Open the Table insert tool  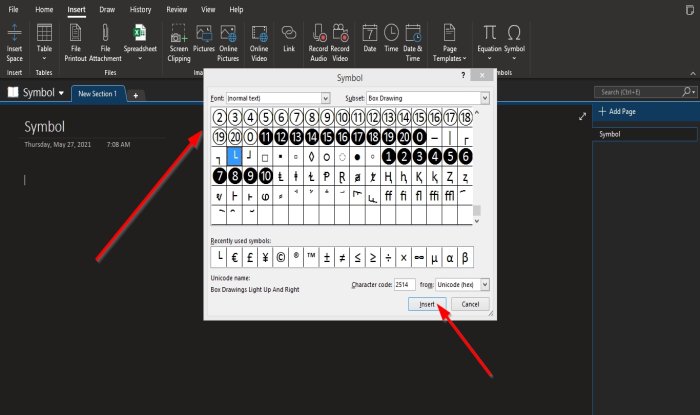point(44,42)
